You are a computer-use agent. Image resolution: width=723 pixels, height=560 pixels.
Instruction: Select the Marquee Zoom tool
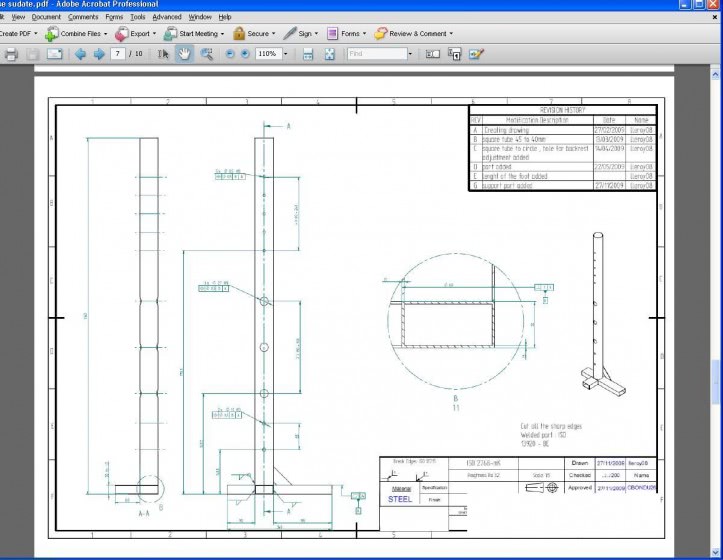click(207, 54)
